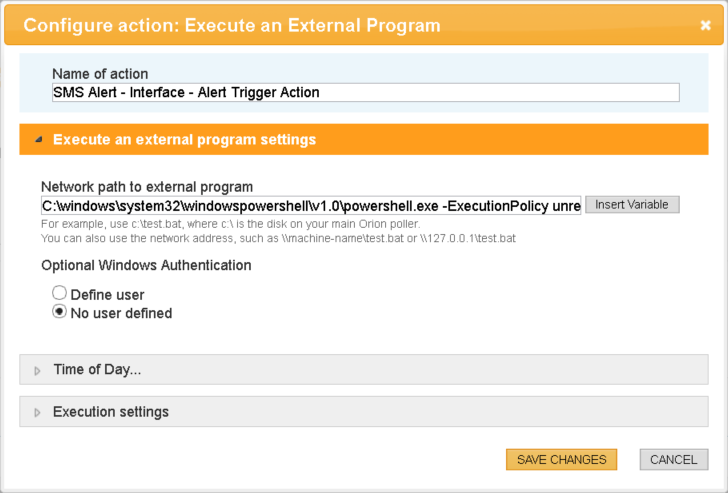Select the Define user radio button
728x493 pixels.
pos(59,294)
